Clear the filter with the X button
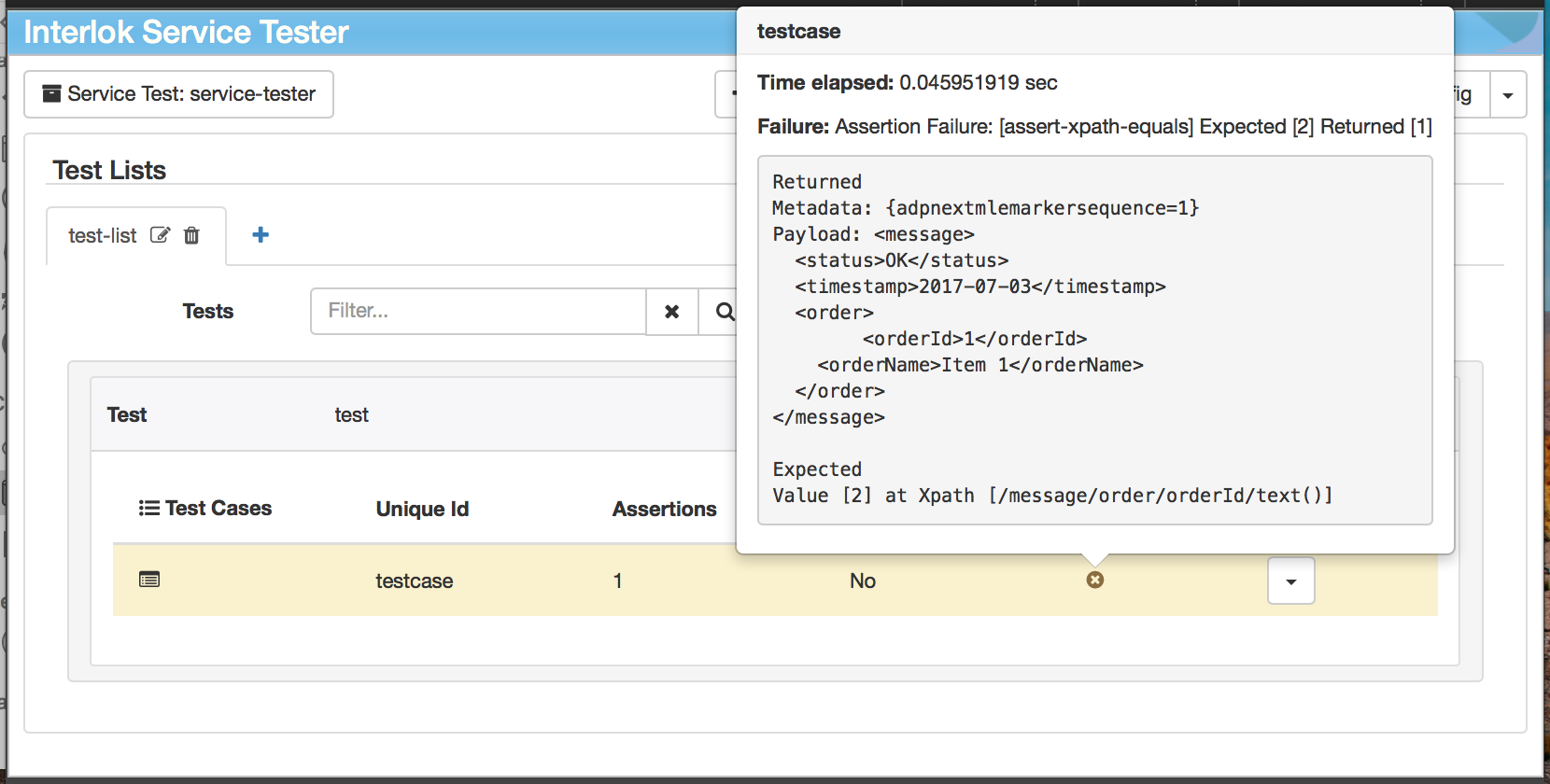This screenshot has height=784, width=1550. 671,312
